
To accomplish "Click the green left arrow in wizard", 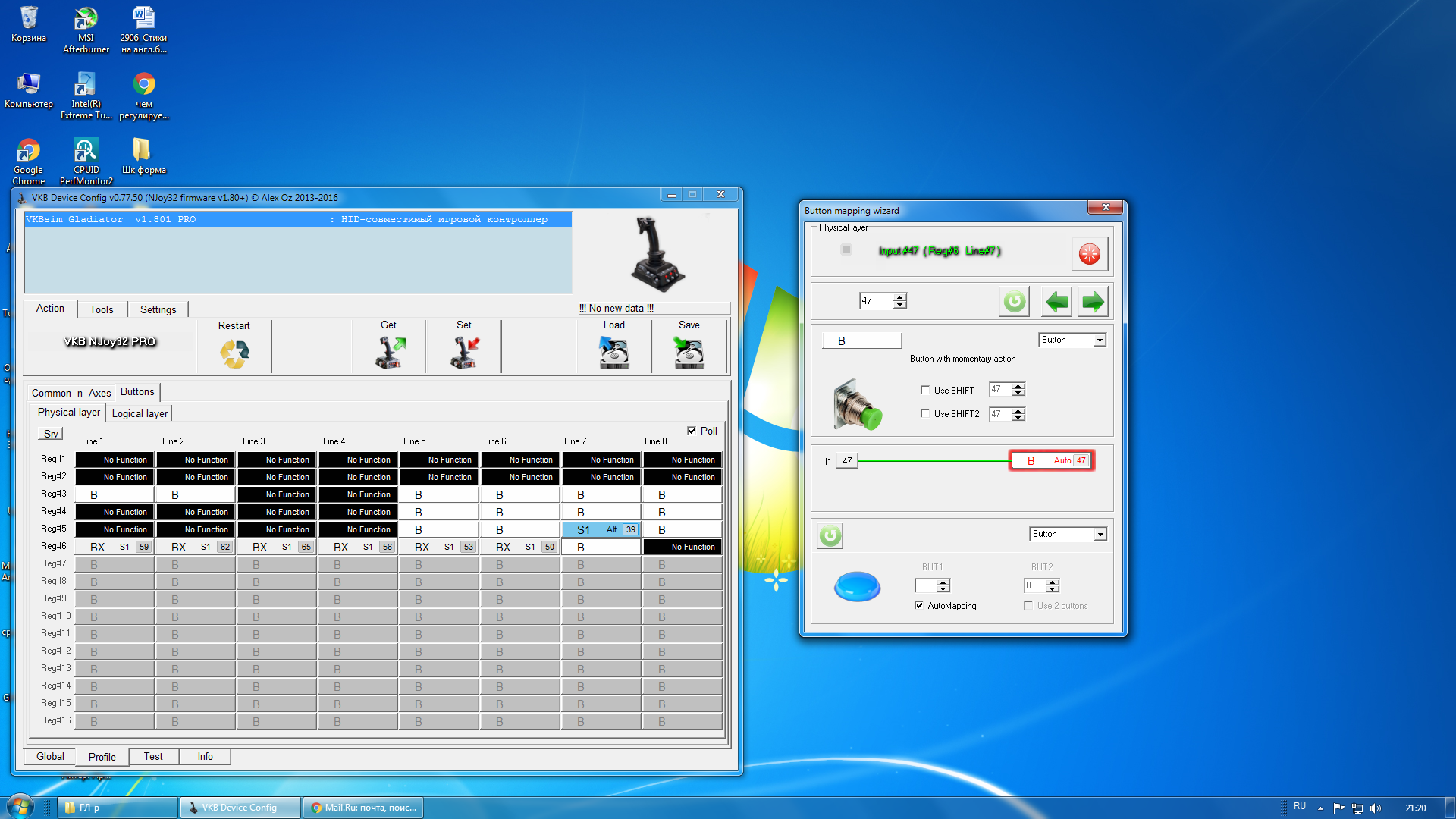I will [x=1056, y=302].
